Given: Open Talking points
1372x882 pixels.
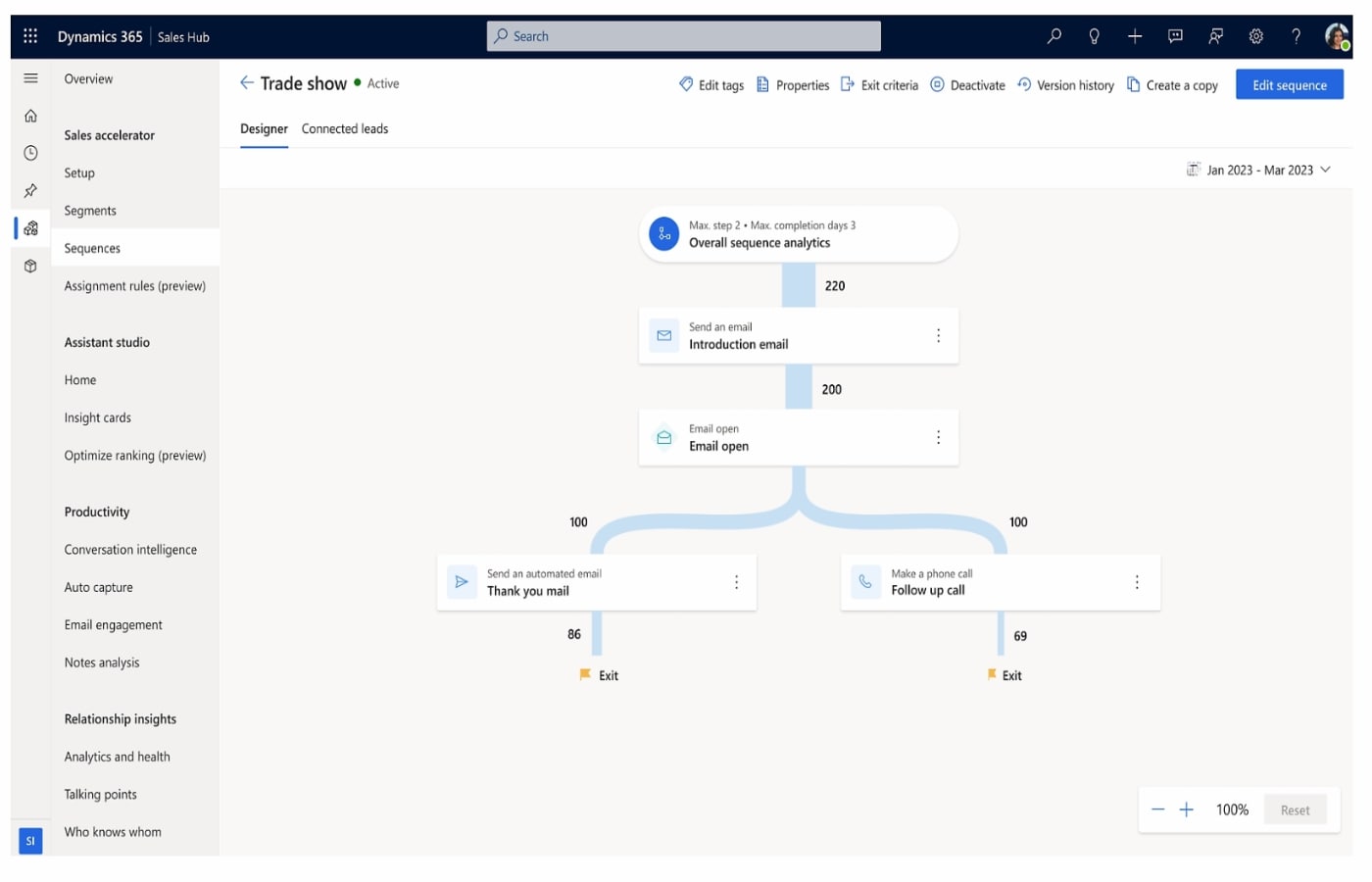Looking at the screenshot, I should (100, 795).
